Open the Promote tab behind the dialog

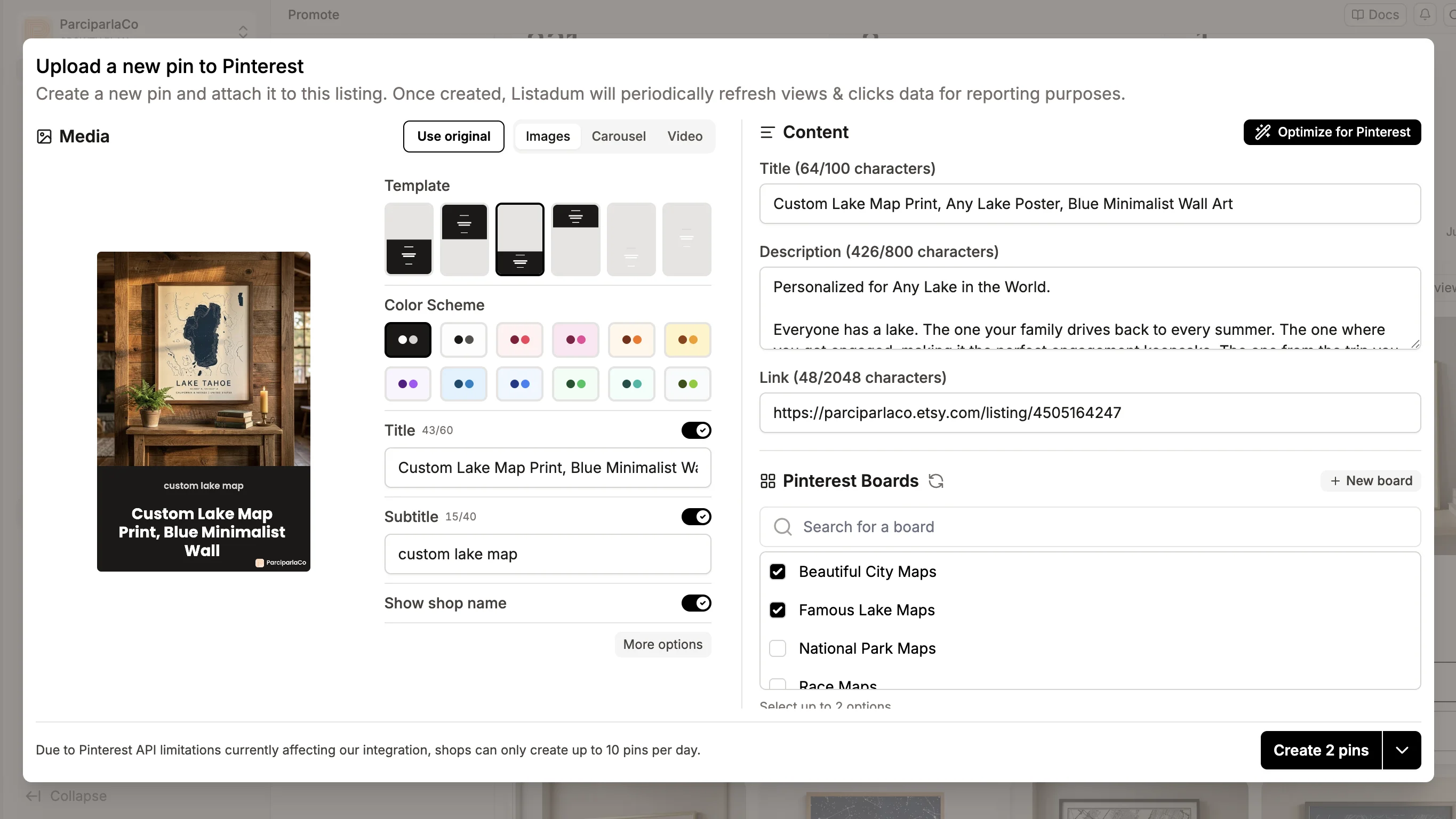click(313, 15)
